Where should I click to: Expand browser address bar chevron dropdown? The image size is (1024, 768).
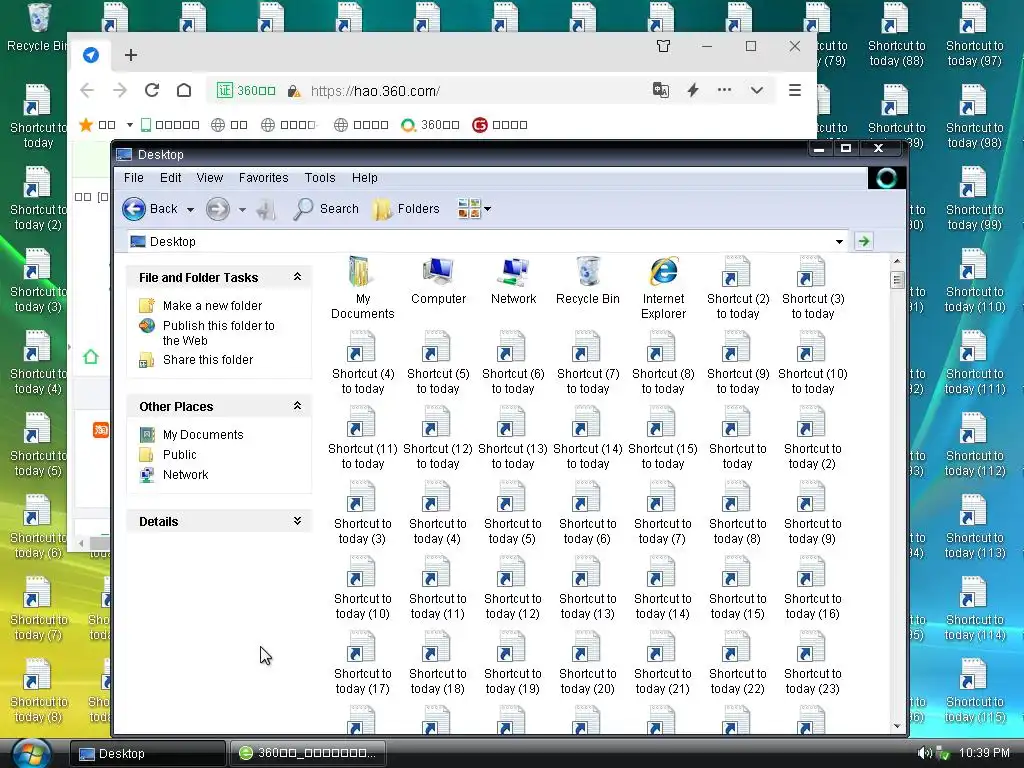757,90
